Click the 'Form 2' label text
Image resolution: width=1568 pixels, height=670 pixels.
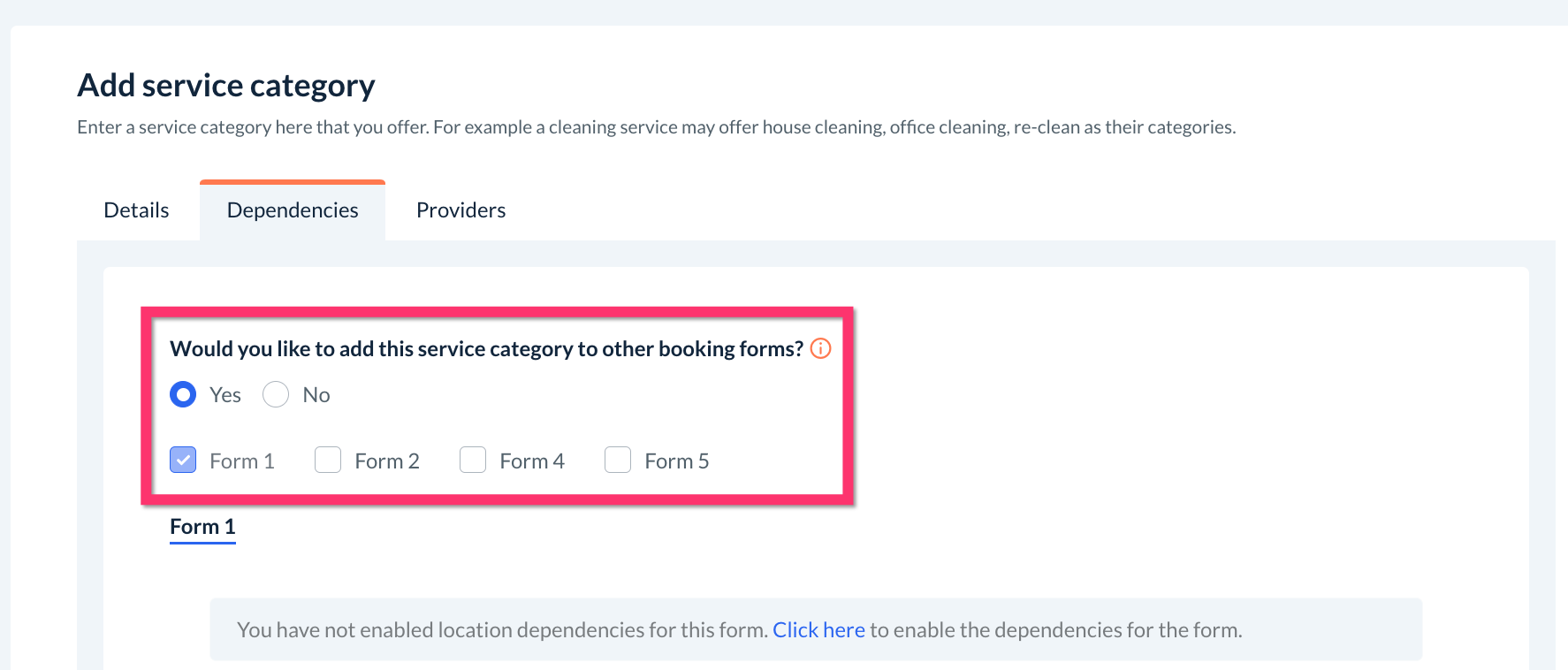[x=387, y=461]
